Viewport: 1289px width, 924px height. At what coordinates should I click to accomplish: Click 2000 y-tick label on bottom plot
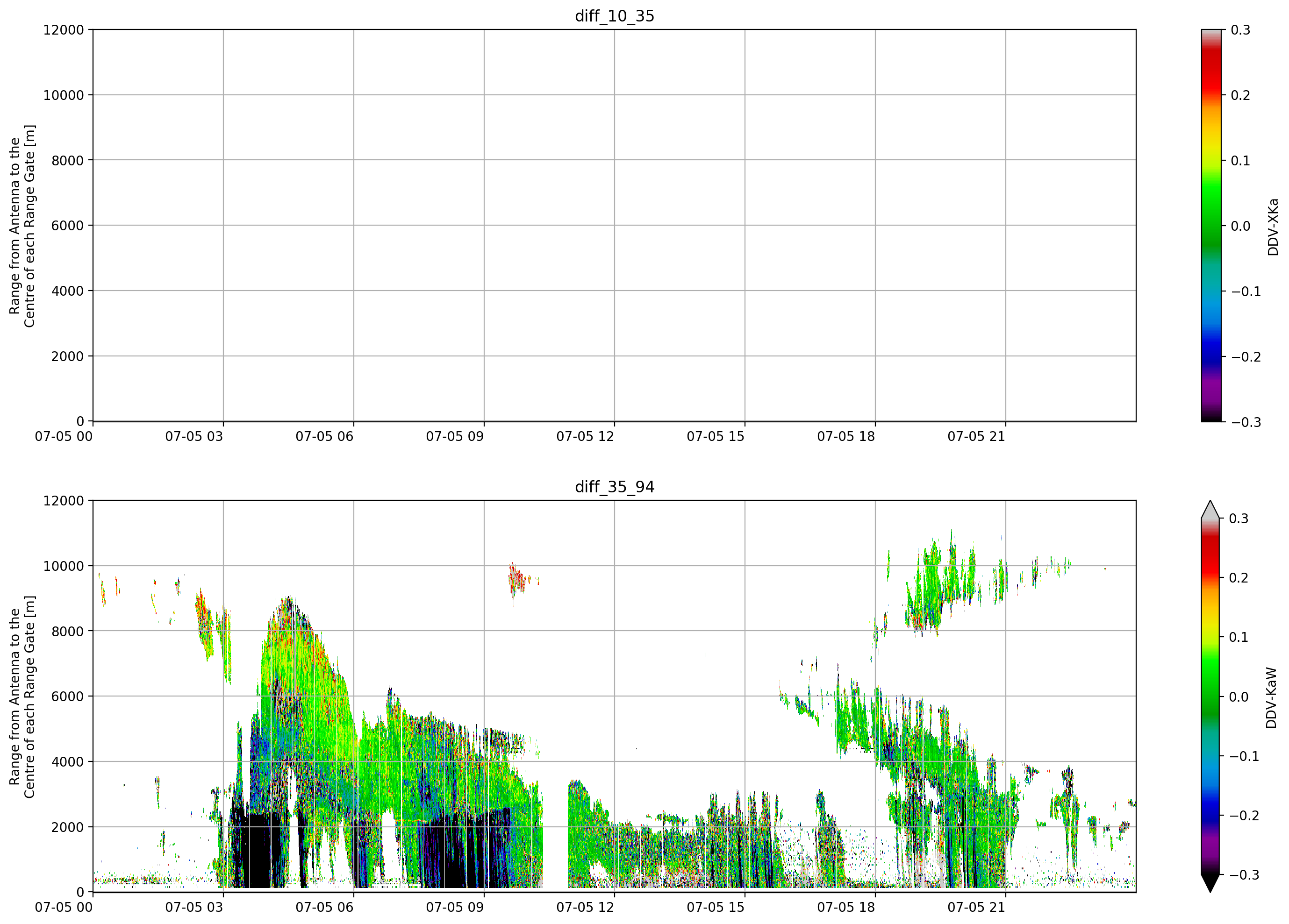(68, 827)
